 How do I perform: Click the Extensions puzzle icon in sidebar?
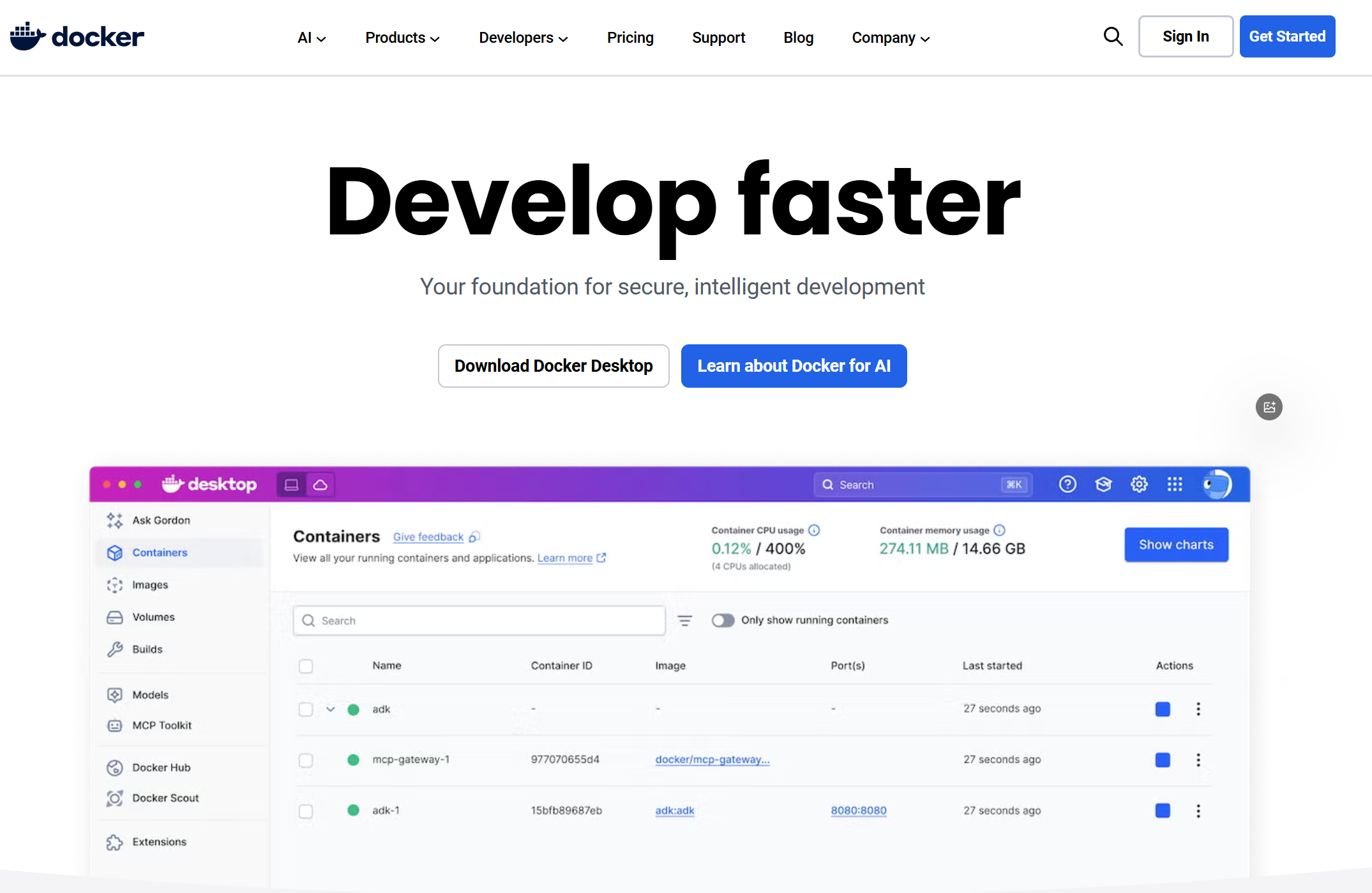click(115, 843)
